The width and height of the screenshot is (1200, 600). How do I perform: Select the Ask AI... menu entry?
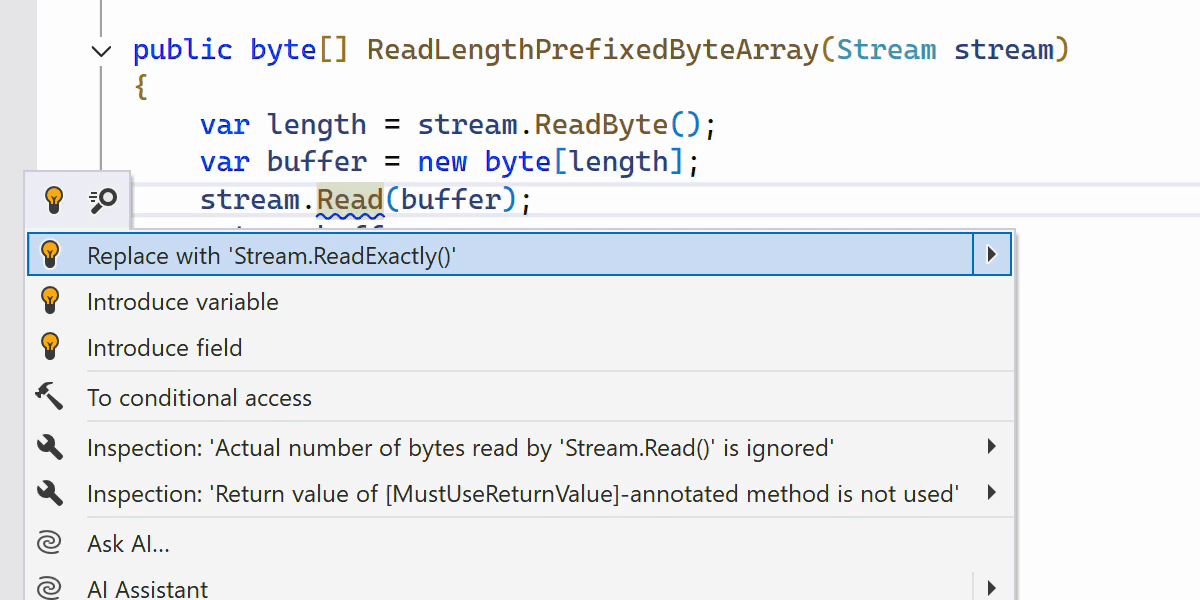(128, 544)
